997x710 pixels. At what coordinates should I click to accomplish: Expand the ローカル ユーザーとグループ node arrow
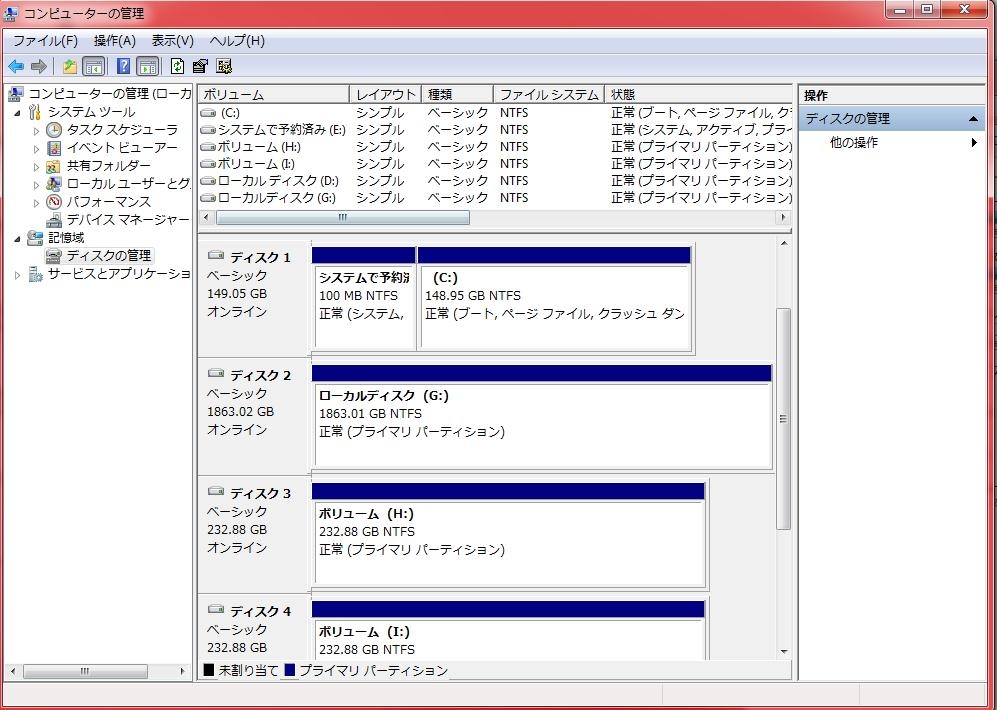click(x=36, y=185)
